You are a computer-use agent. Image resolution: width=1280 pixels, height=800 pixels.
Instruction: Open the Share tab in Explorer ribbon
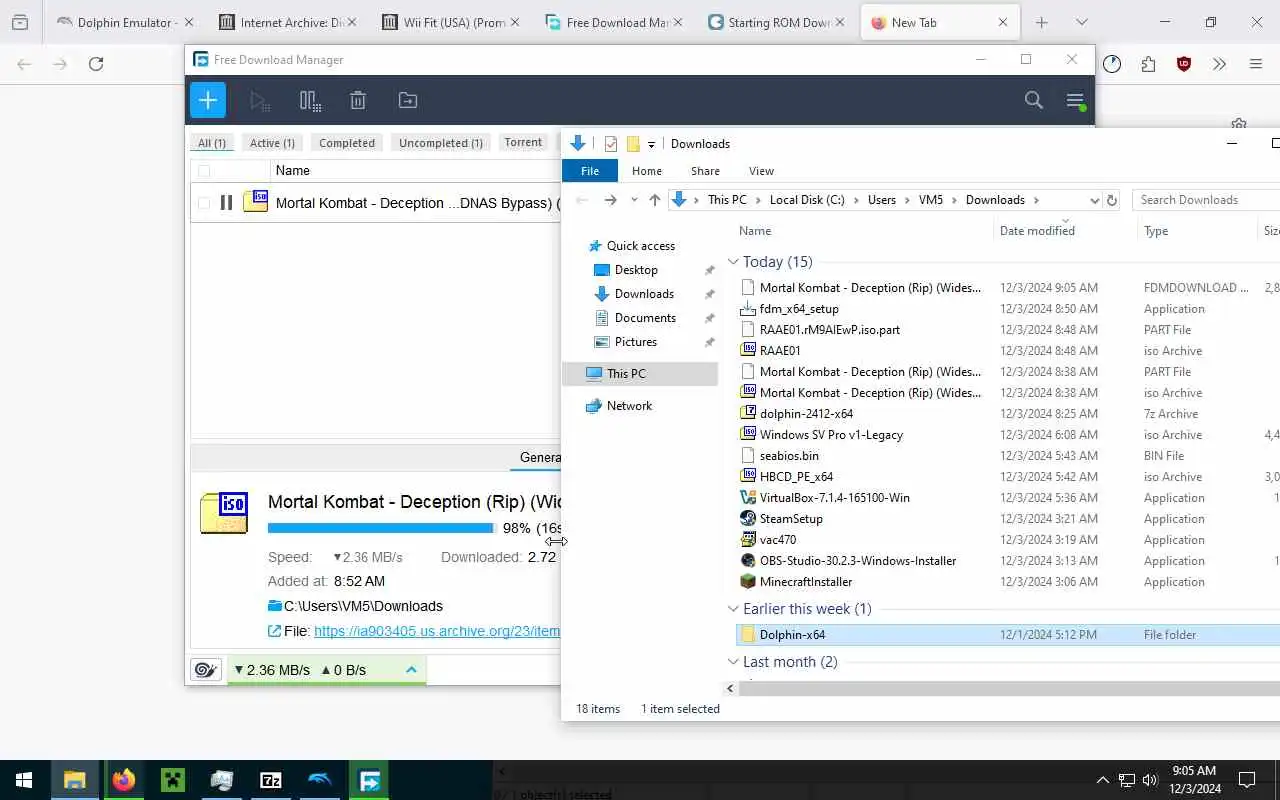coord(705,171)
